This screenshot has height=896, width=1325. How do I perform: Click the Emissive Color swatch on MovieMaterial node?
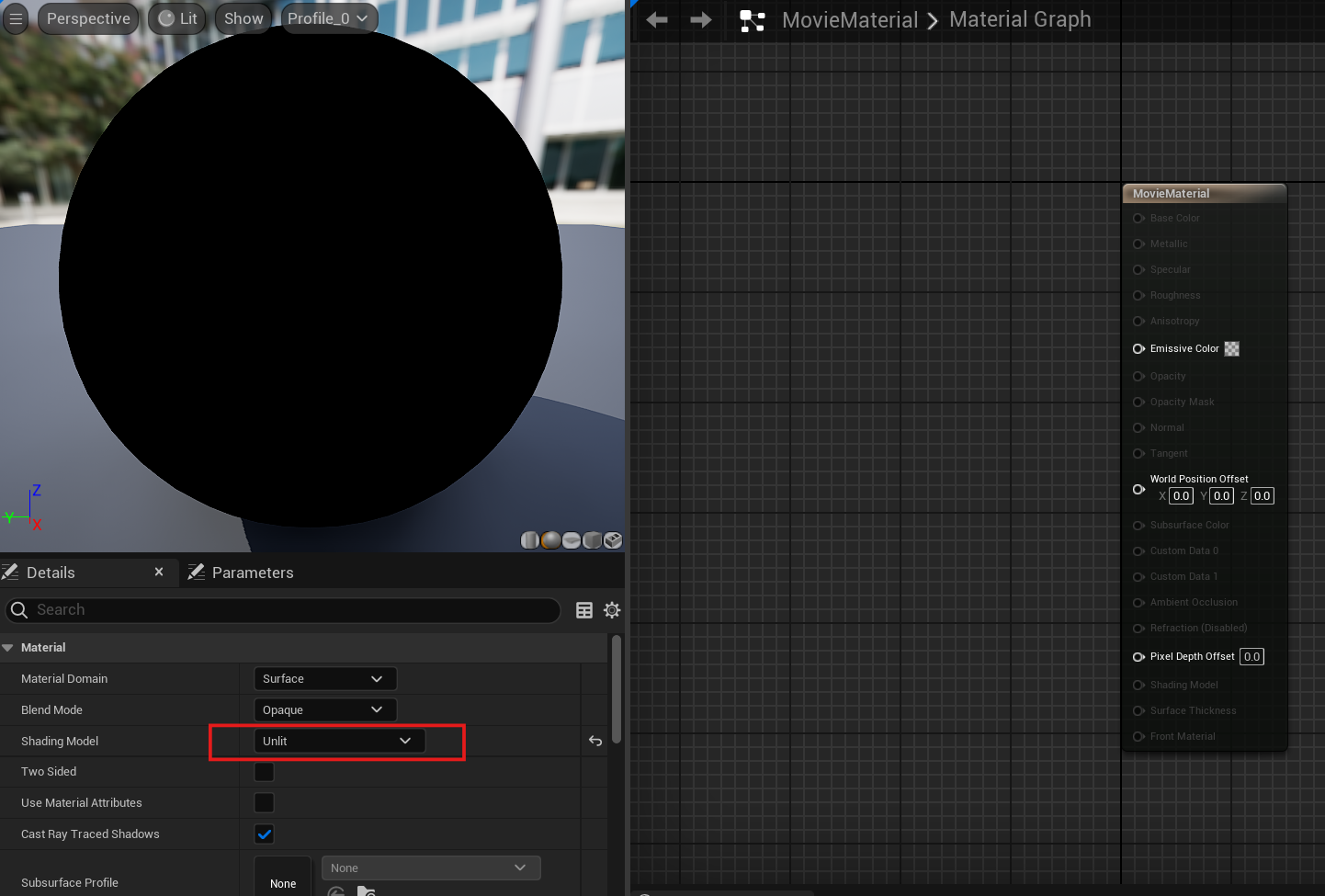click(x=1231, y=348)
